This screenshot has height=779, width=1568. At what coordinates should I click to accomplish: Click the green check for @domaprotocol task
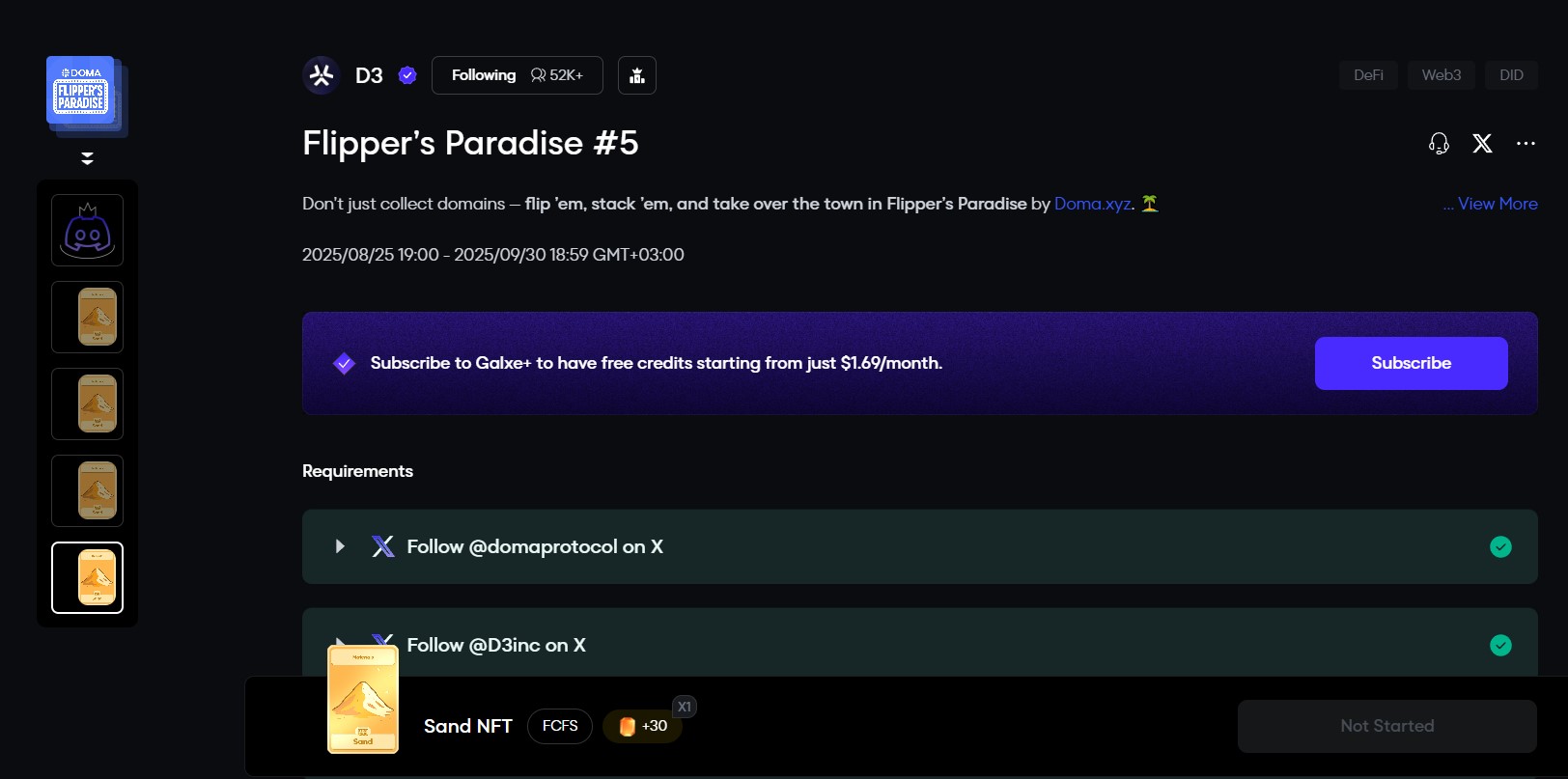pos(1500,547)
